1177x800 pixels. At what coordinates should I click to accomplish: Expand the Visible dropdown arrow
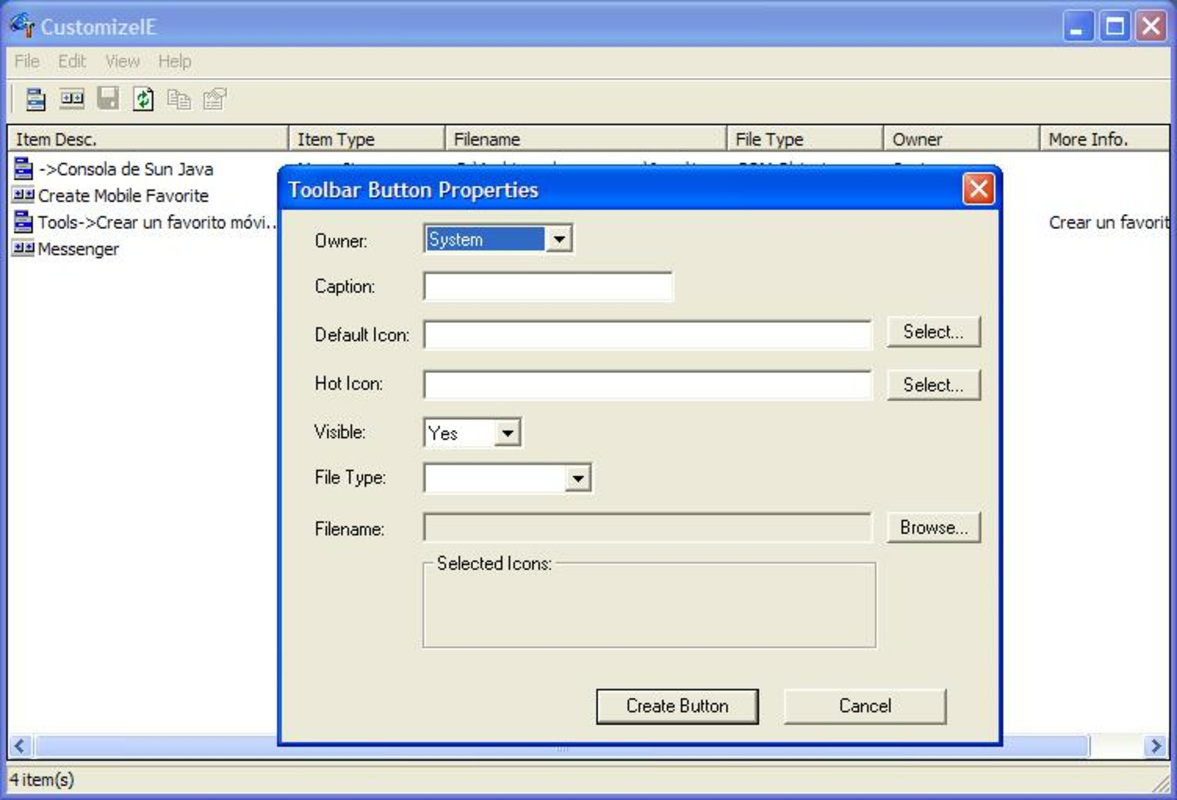point(508,433)
